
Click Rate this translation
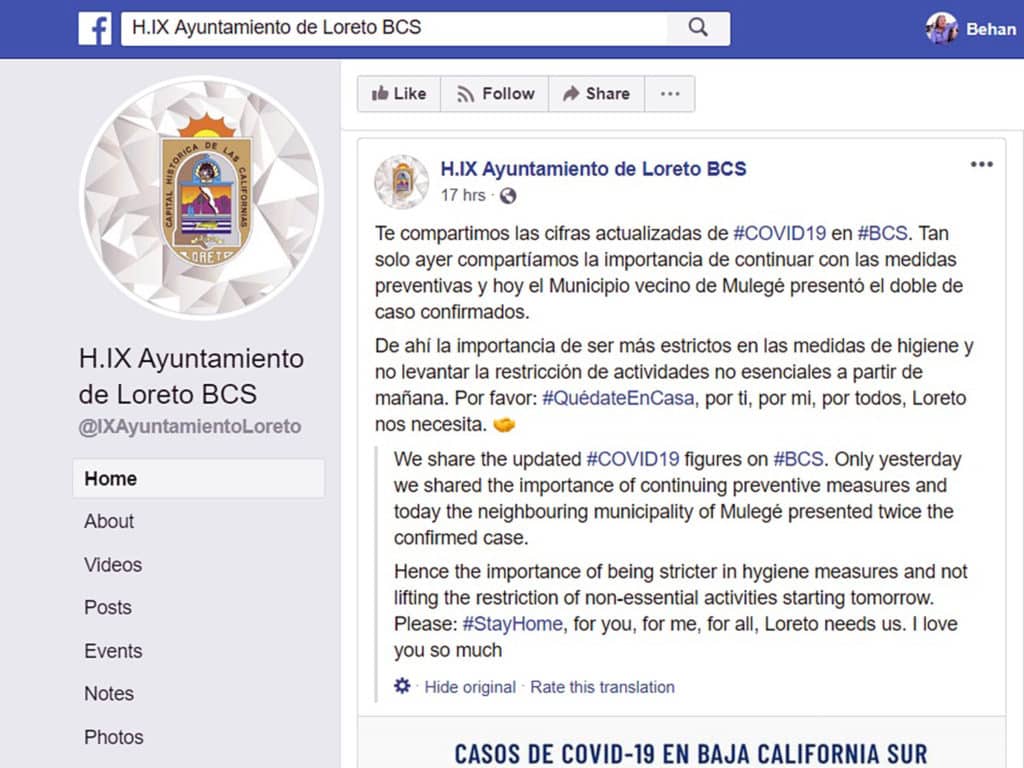(602, 687)
